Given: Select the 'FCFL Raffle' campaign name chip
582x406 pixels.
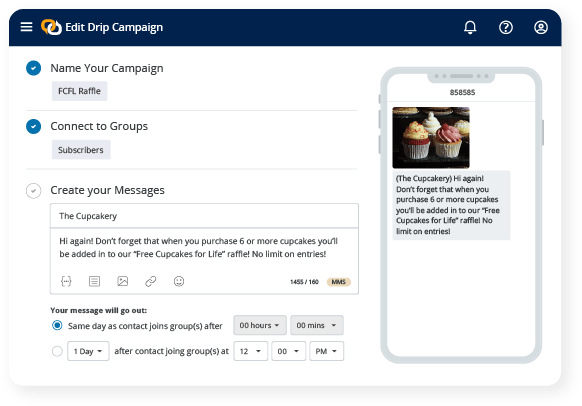Looking at the screenshot, I should 79,91.
